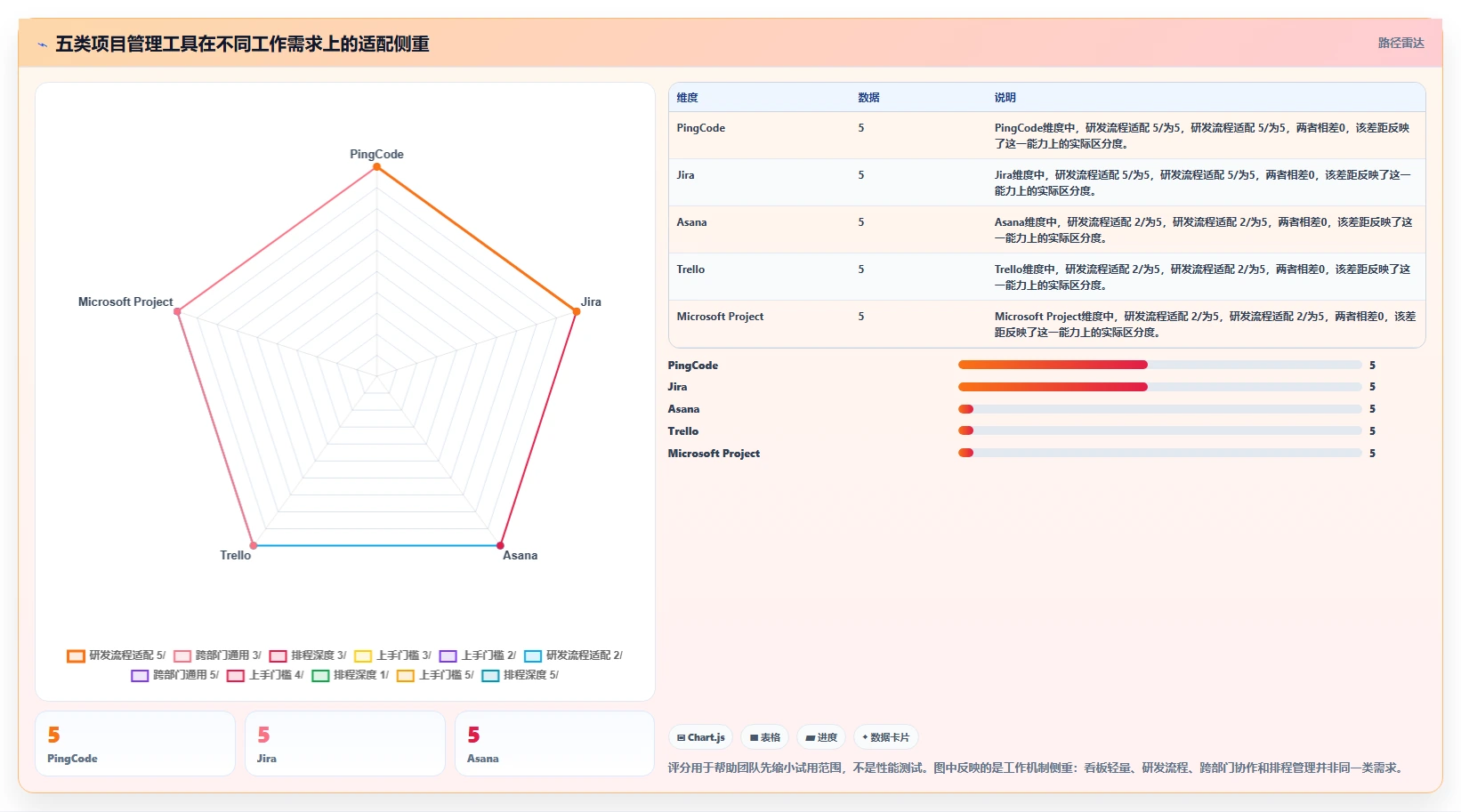
Task: Toggle legend item 上手门槛 2/
Action: pyautogui.click(x=478, y=655)
